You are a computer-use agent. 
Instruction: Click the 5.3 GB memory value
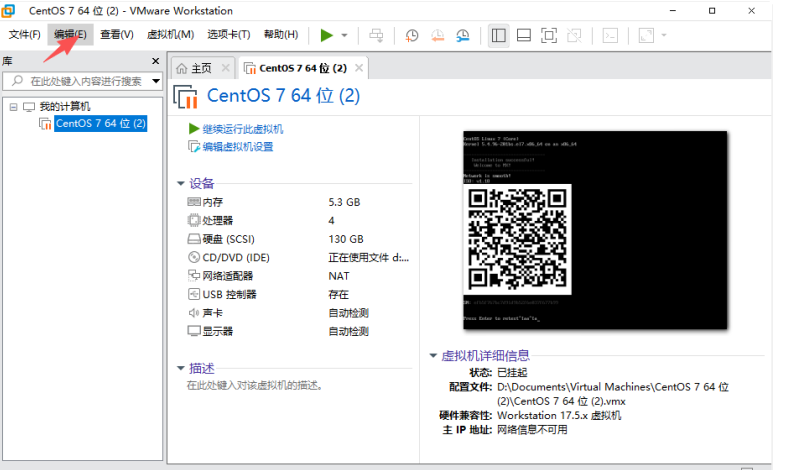[x=344, y=202]
